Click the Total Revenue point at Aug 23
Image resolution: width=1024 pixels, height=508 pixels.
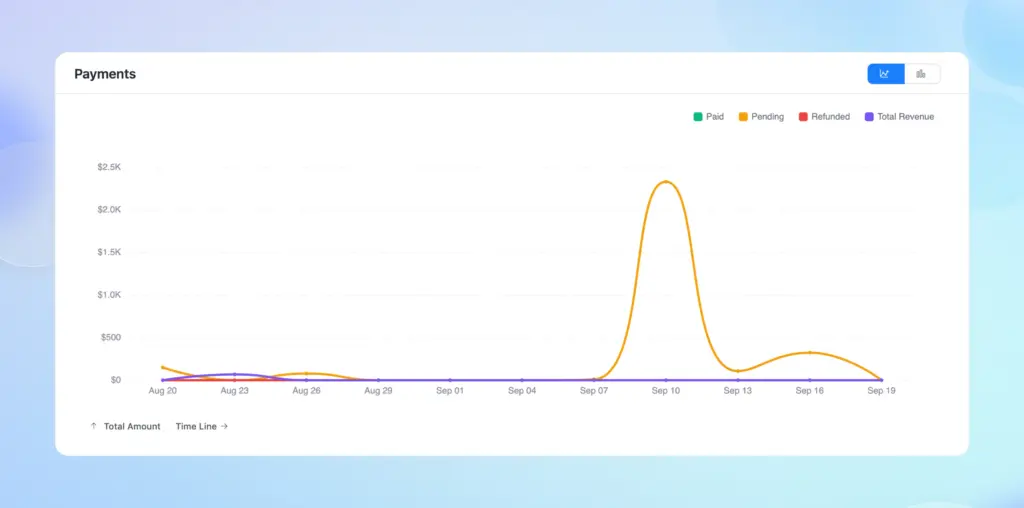[x=234, y=374]
